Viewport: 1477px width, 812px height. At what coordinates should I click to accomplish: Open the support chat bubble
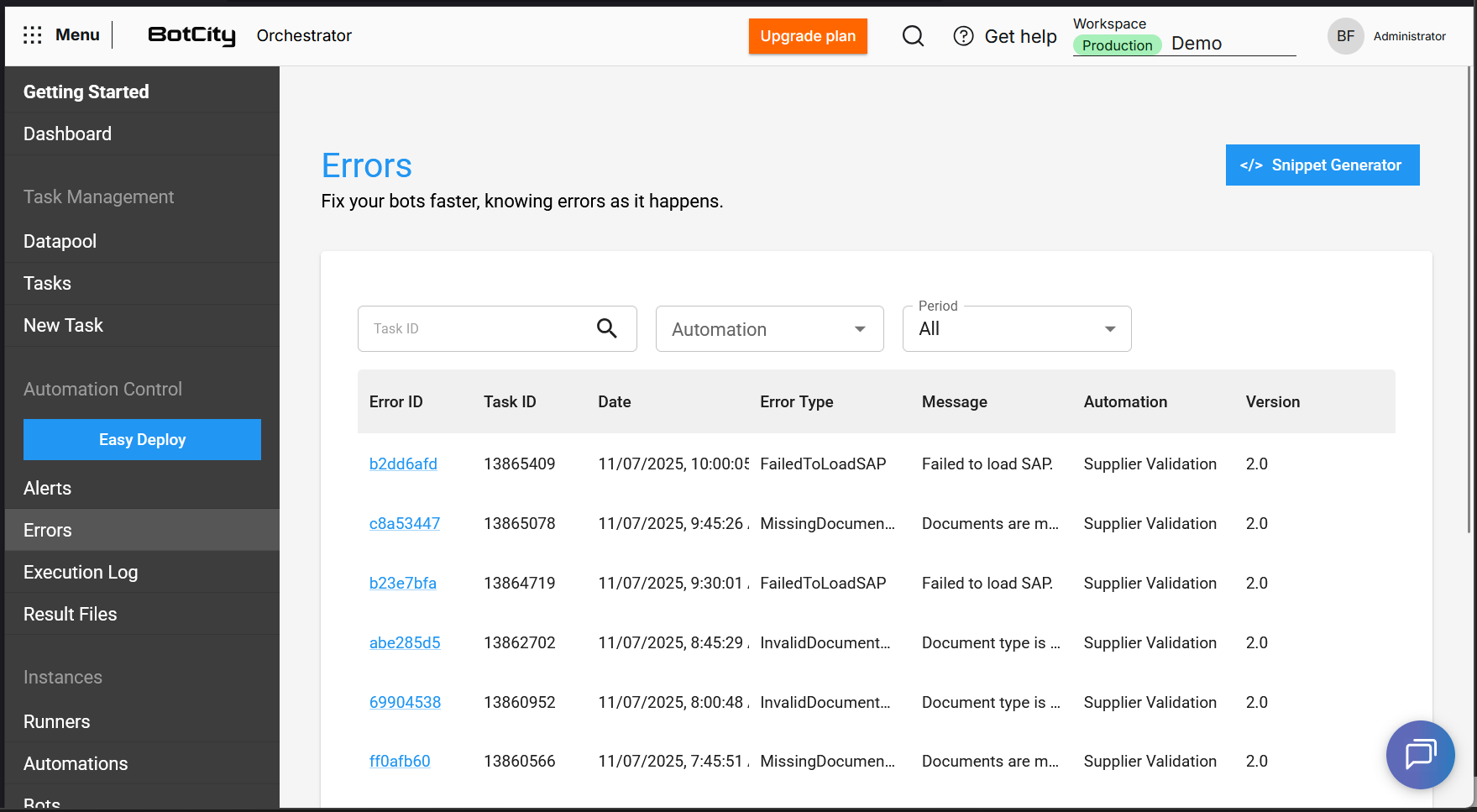click(x=1420, y=755)
